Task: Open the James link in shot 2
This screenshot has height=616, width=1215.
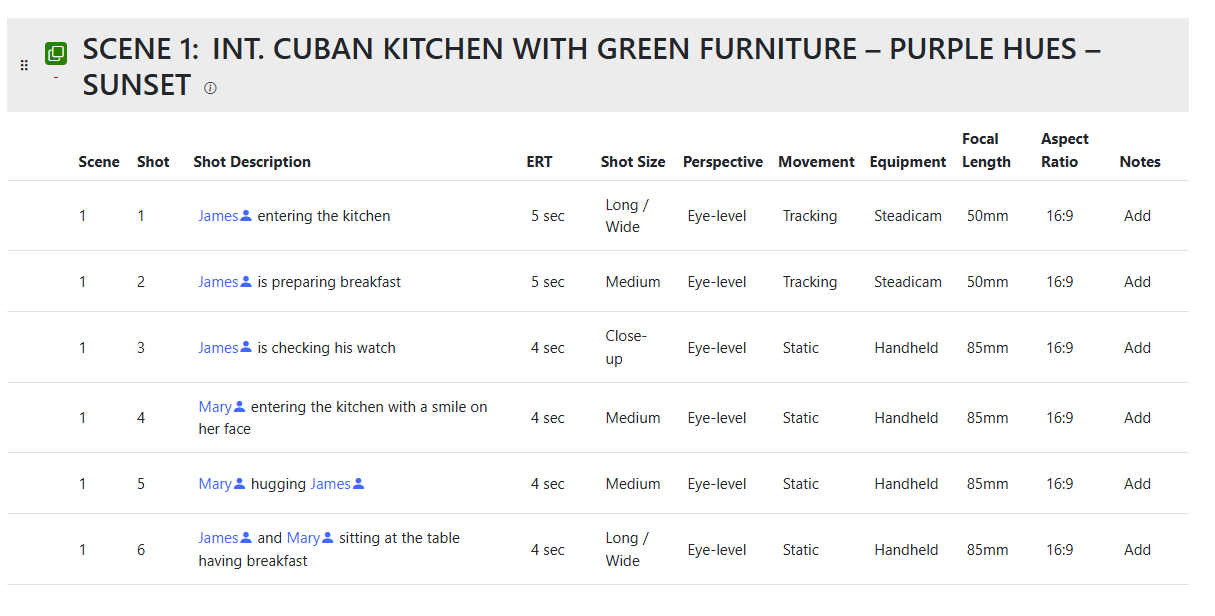Action: coord(218,282)
